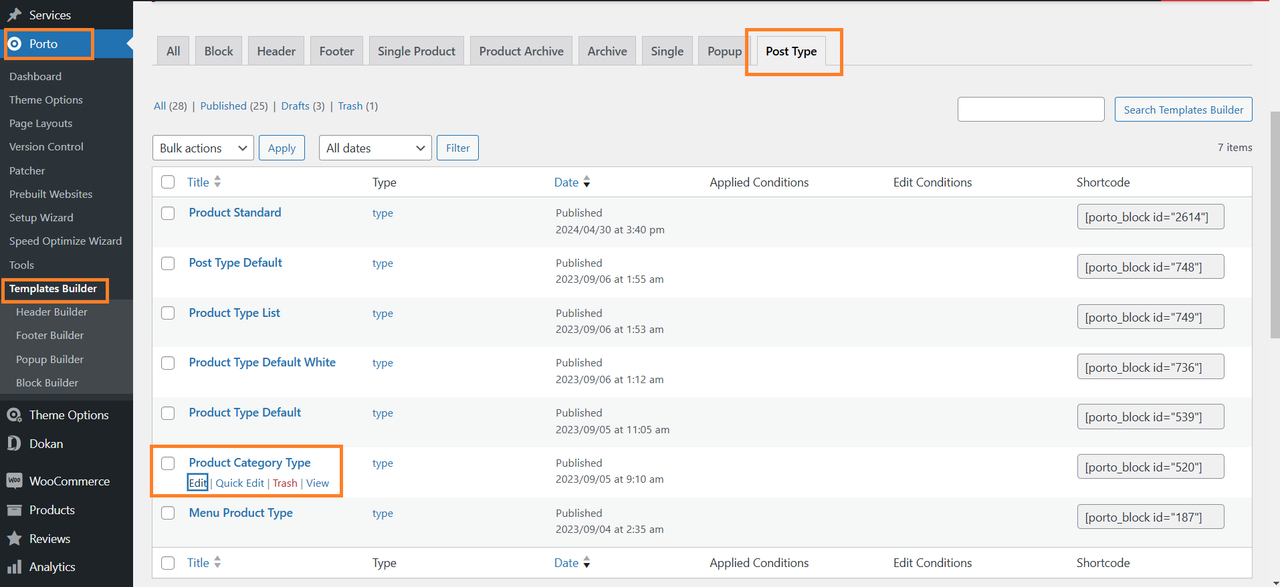Check the Menu Product Type row checkbox
Image resolution: width=1280 pixels, height=587 pixels.
click(x=168, y=513)
